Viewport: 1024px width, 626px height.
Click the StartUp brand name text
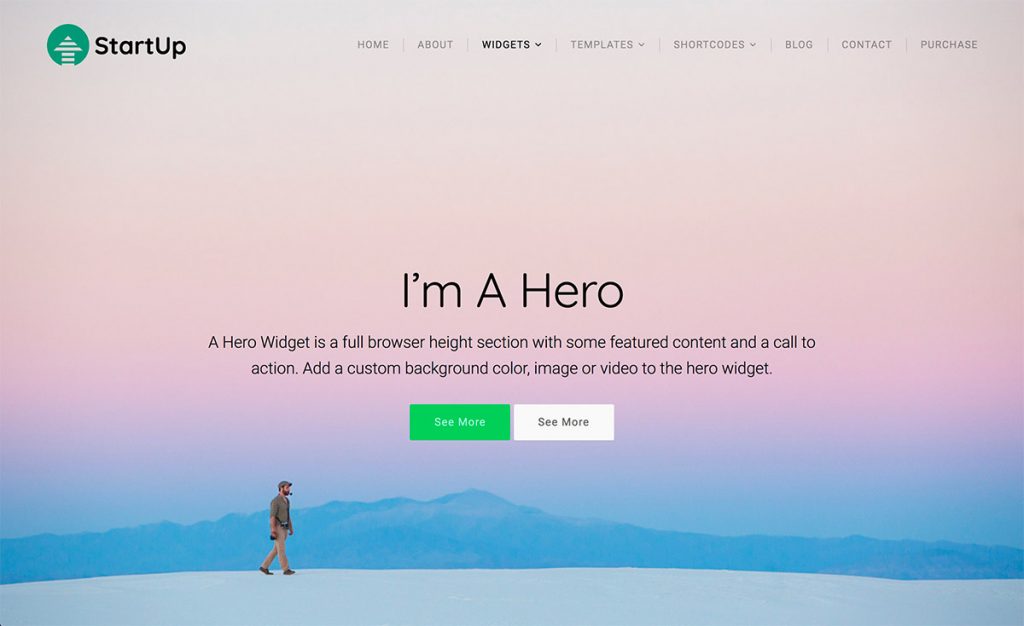point(140,46)
